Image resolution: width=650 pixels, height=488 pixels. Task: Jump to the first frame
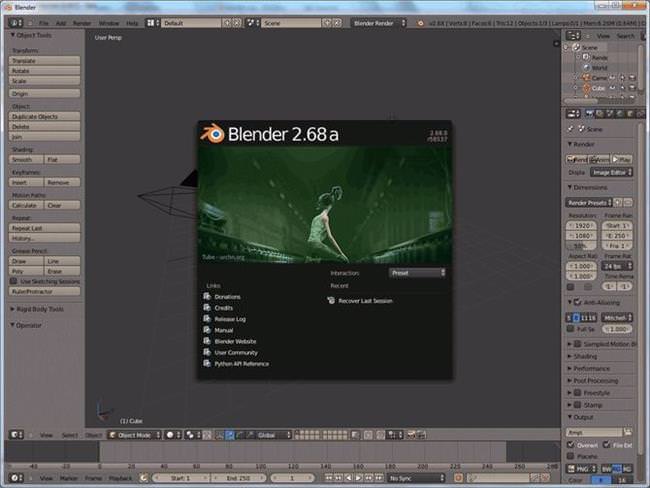tap(329, 478)
